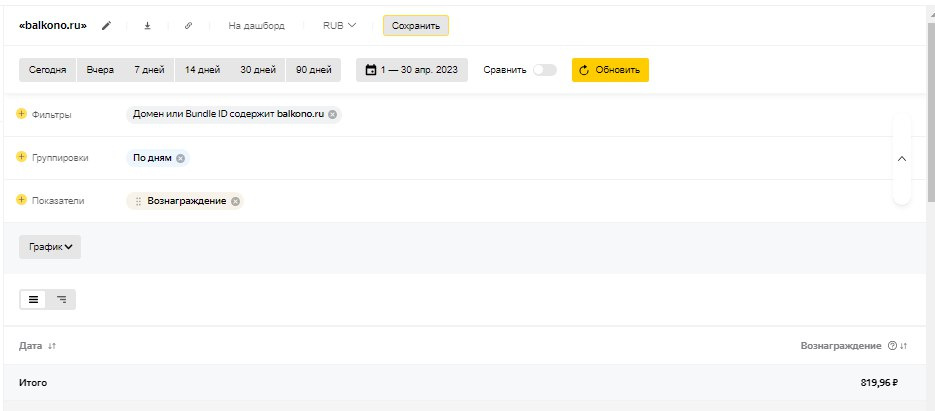Add a metric with Показатели plus icon

21,200
